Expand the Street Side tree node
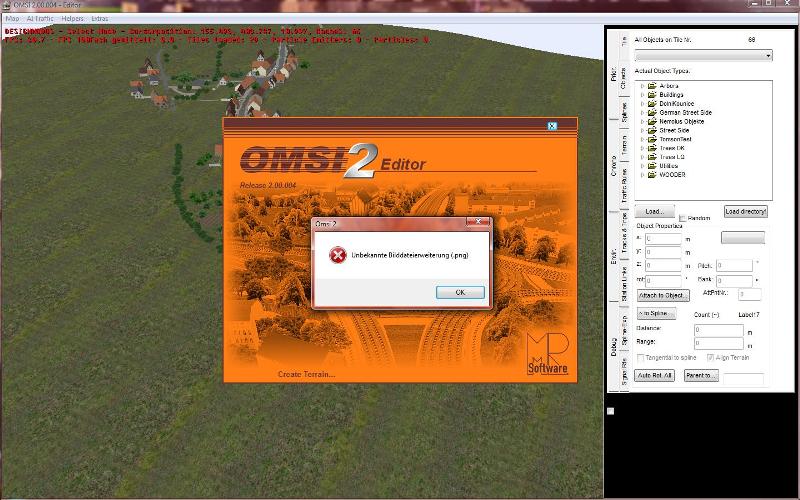Screen dimensions: 800x500 pyautogui.click(x=642, y=131)
